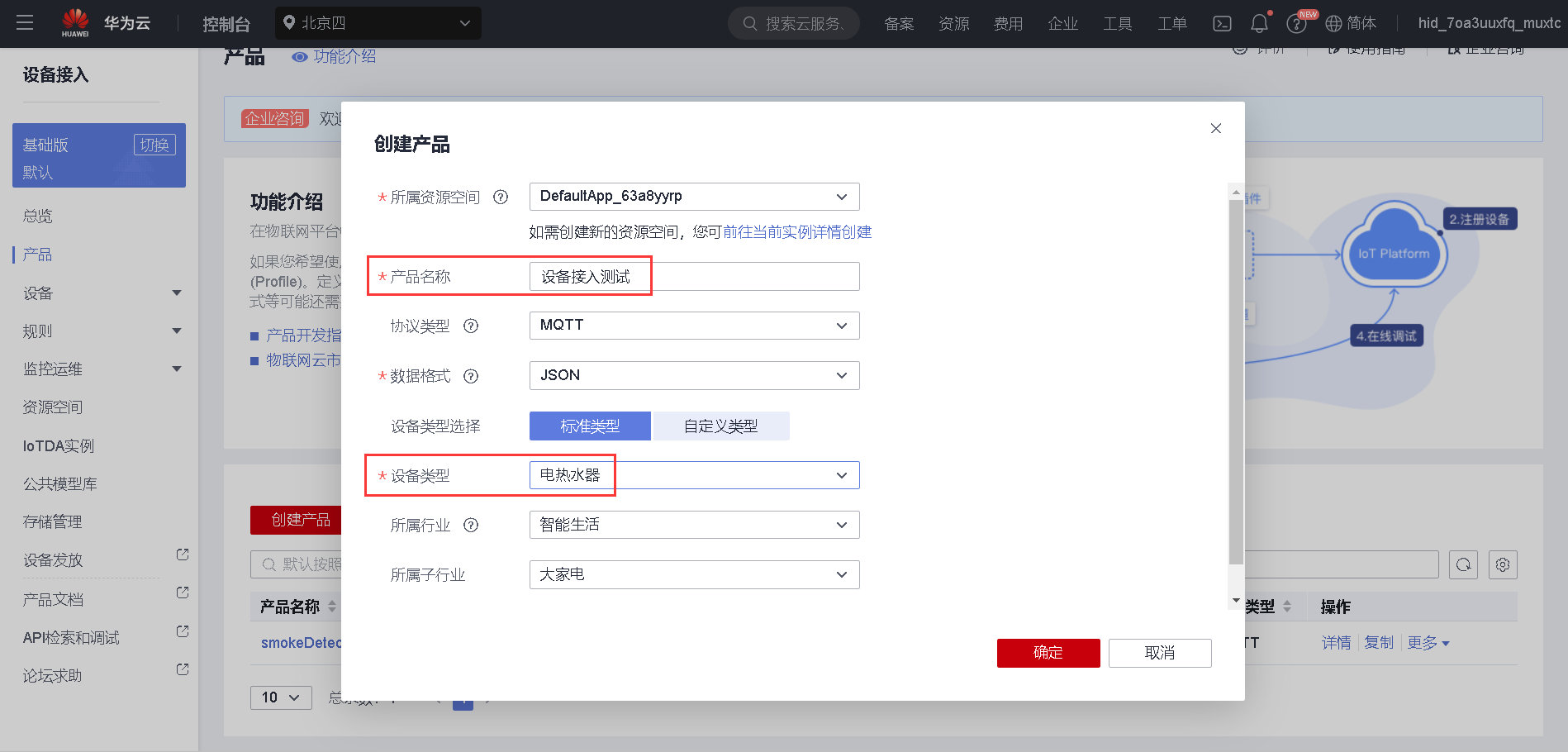This screenshot has width=1568, height=752.
Task: Show help for 所属行业
Action: click(471, 525)
